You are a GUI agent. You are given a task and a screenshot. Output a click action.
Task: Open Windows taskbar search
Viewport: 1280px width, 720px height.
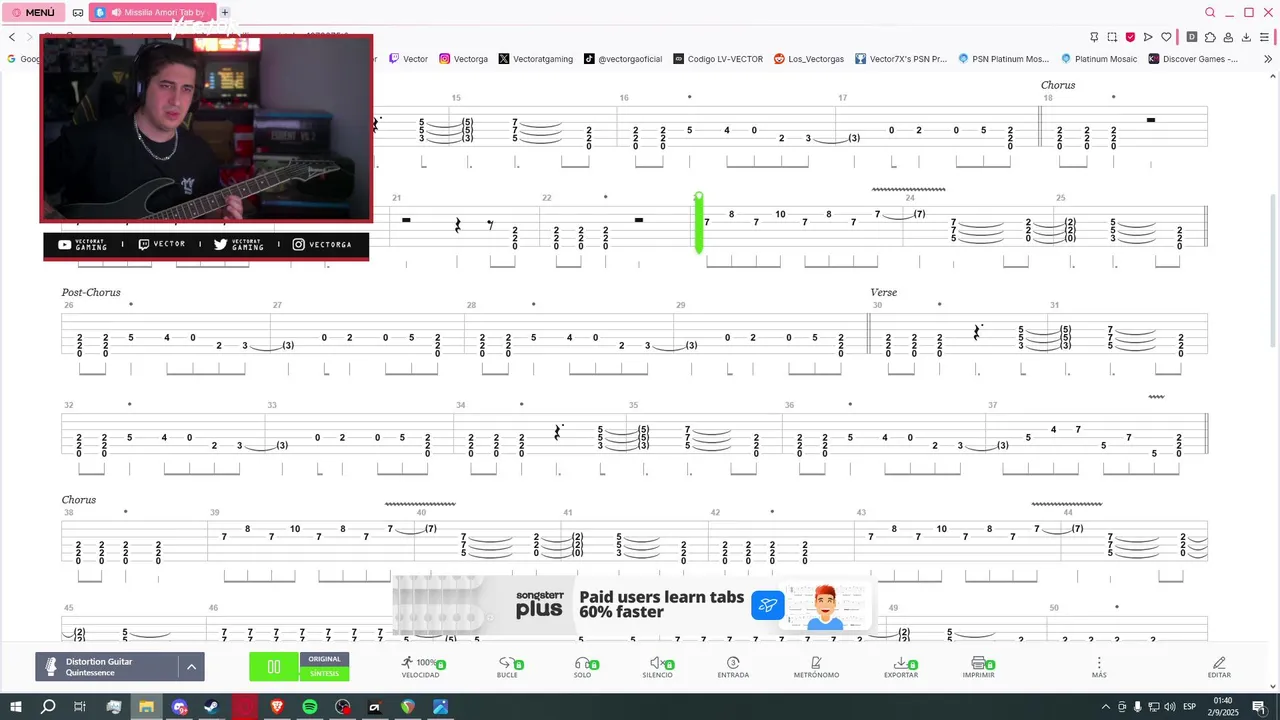48,707
